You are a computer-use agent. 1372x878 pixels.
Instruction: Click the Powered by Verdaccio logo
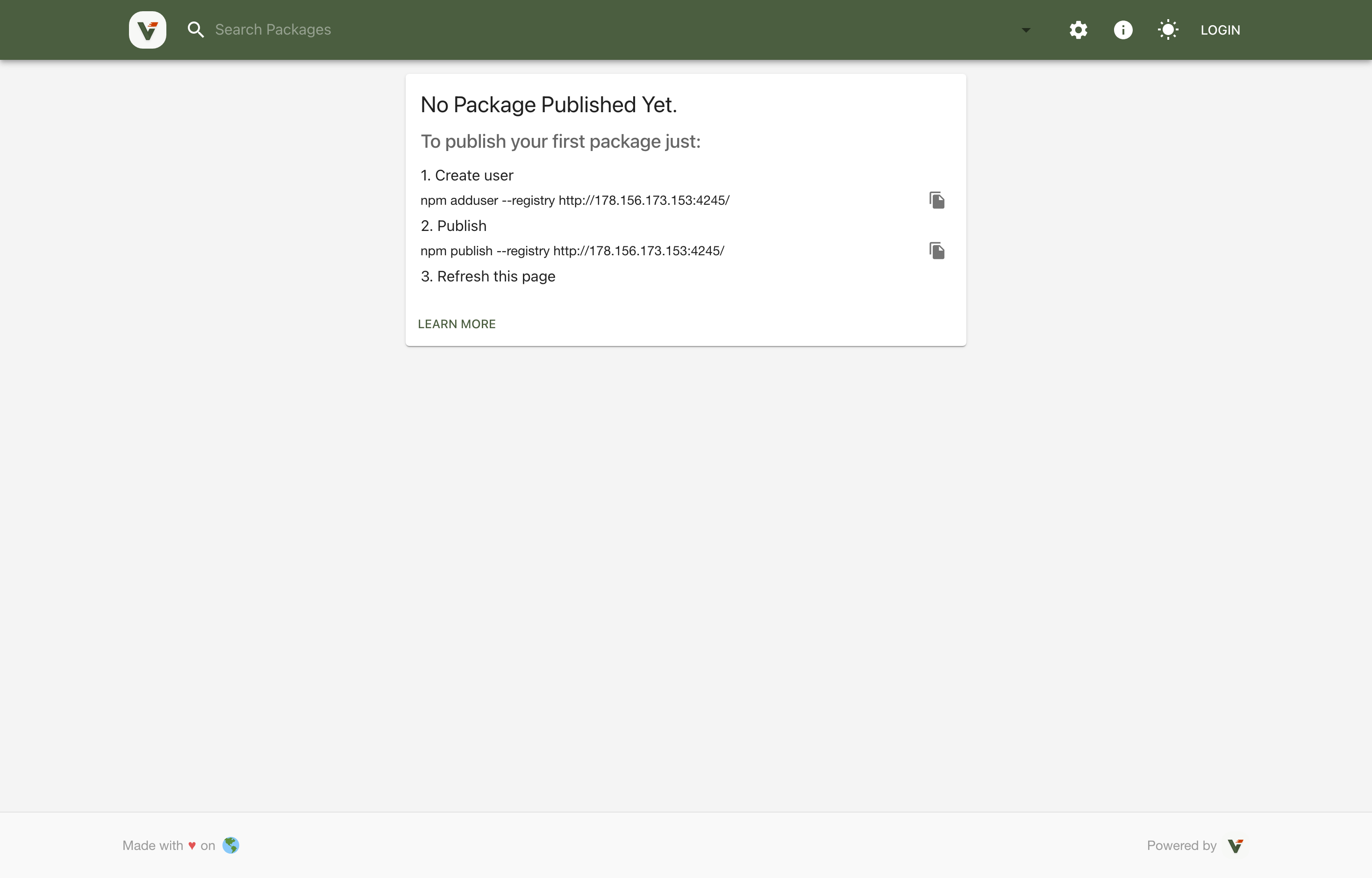(1235, 845)
